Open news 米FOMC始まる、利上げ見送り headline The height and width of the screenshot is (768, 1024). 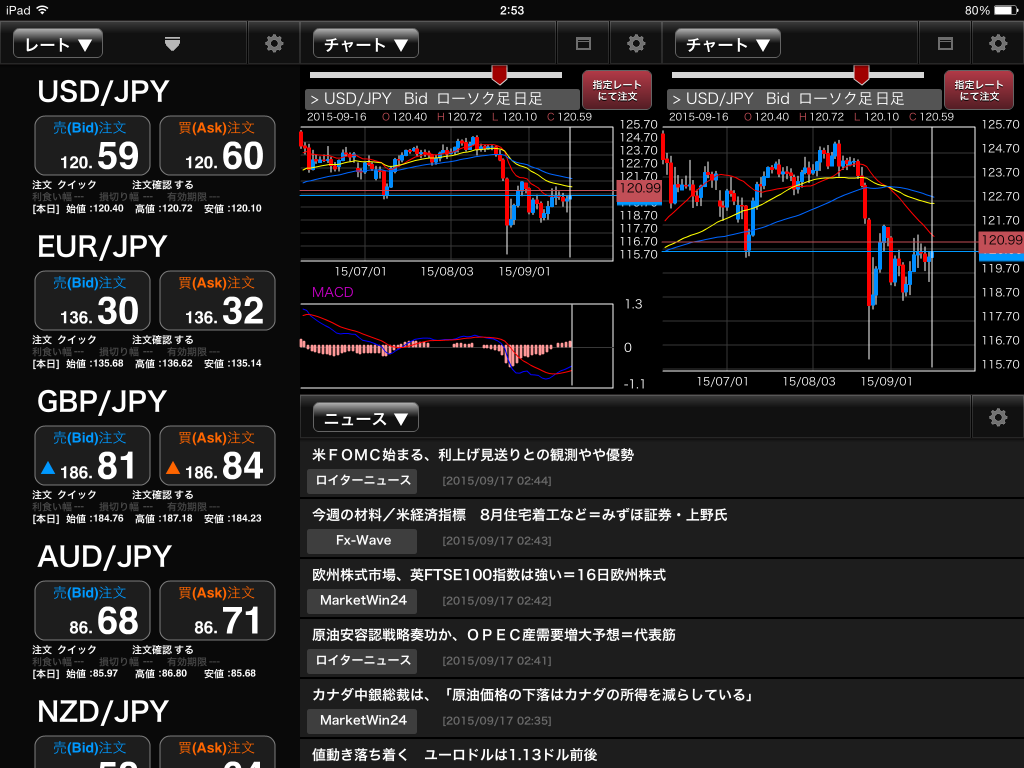(473, 455)
